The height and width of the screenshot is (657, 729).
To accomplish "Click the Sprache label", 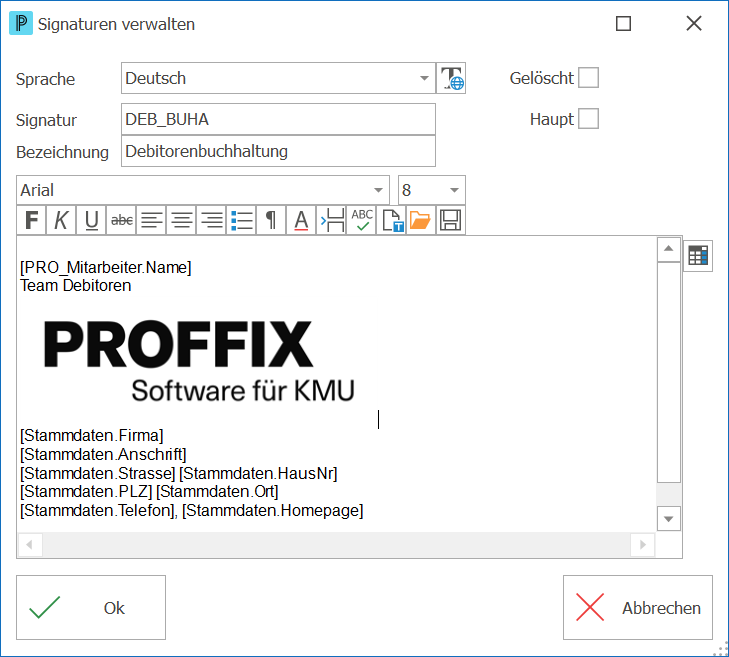I will tap(45, 79).
